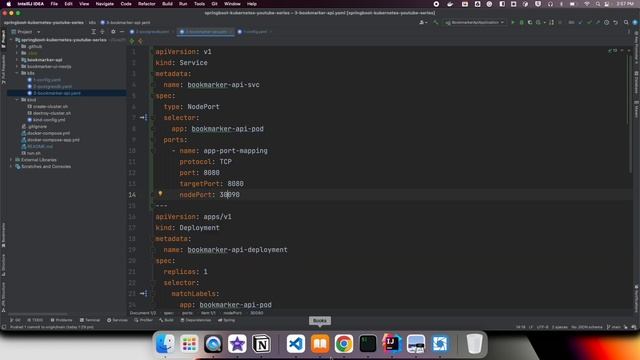
Task: Click gutter marker beside selector line 7
Action: (x=143, y=118)
